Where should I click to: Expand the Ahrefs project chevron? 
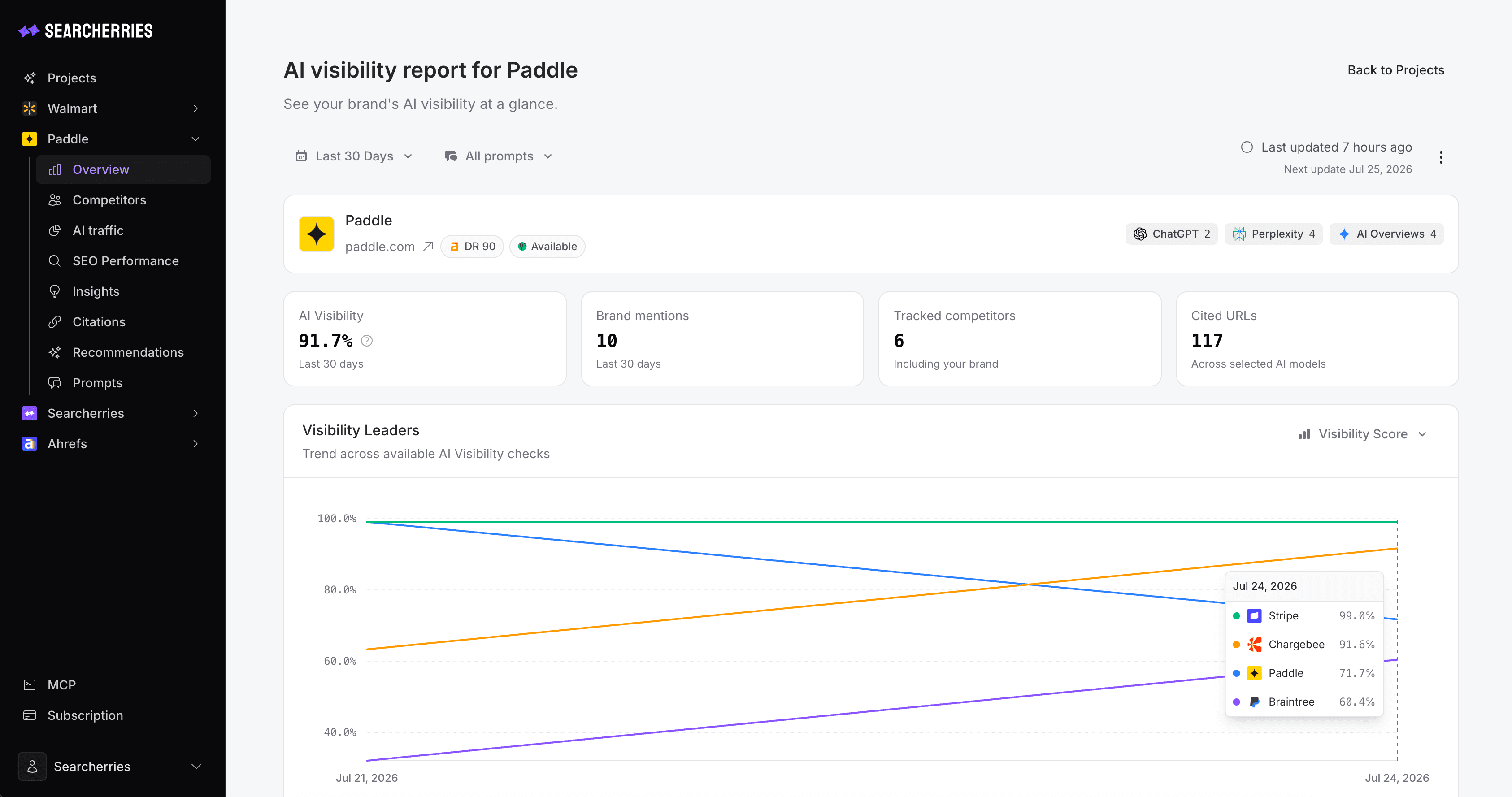(x=196, y=444)
